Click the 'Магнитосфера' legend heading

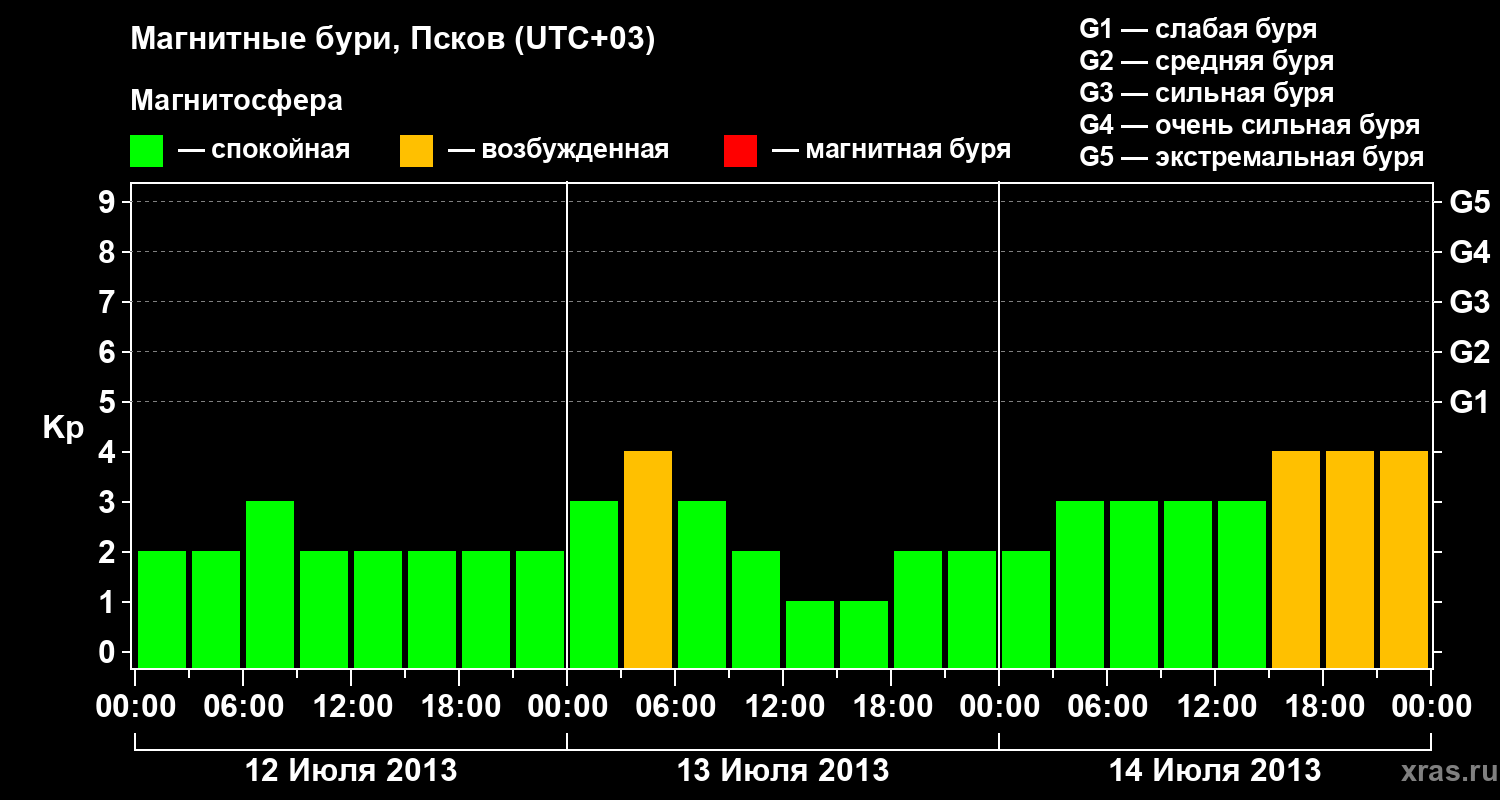click(237, 101)
